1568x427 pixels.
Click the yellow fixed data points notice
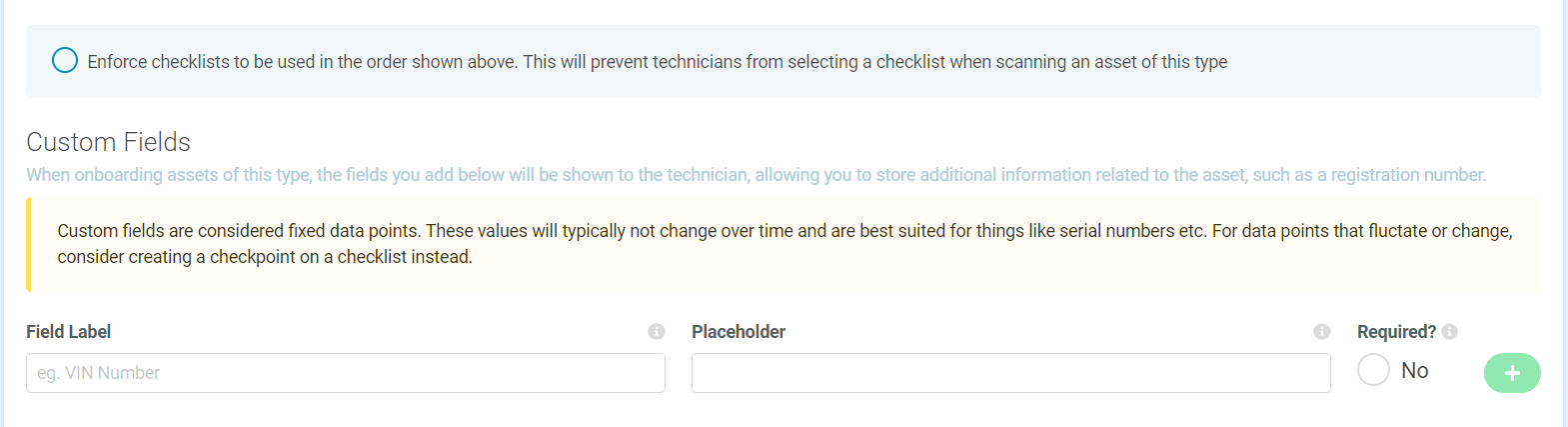(x=784, y=244)
